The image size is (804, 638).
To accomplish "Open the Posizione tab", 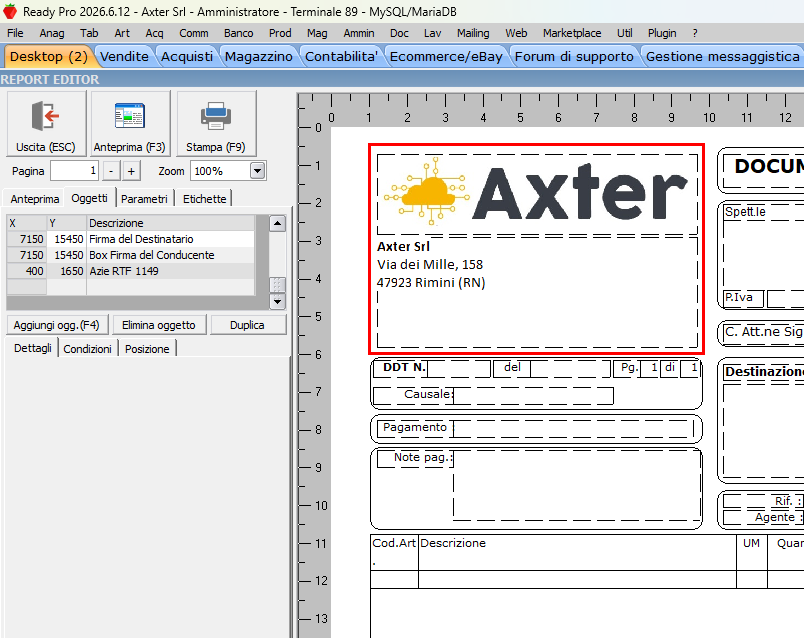I will [147, 349].
